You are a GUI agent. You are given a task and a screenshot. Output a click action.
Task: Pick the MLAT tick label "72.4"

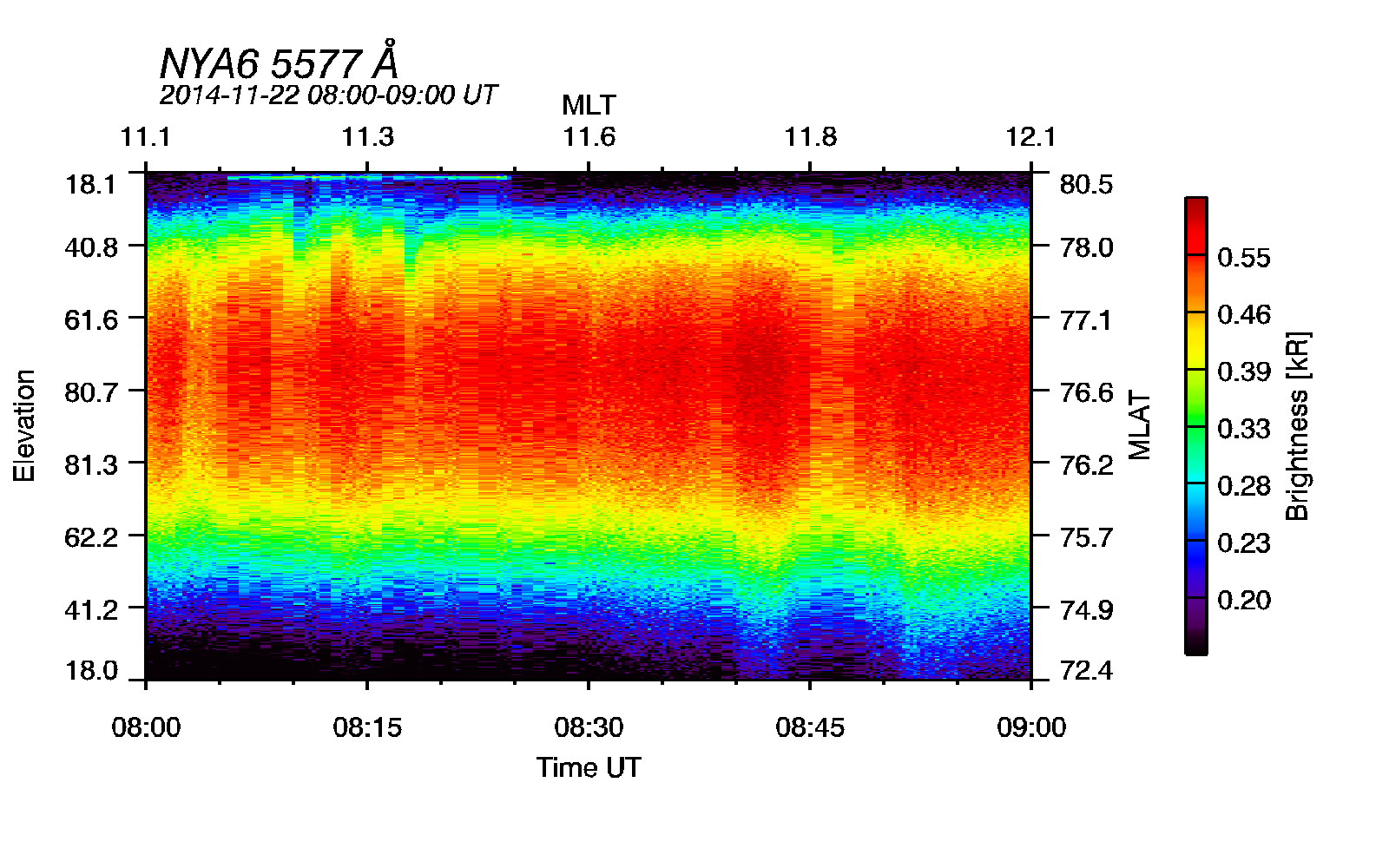[x=1086, y=670]
